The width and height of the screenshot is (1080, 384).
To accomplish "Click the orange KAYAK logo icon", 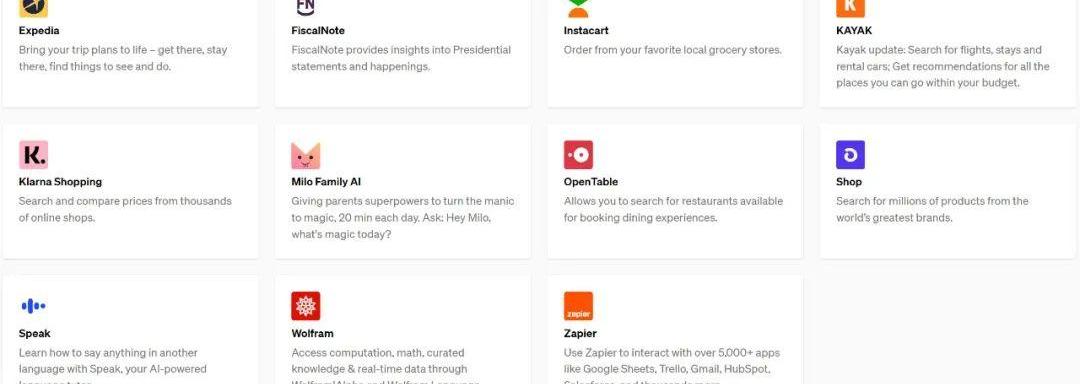I will click(x=851, y=8).
